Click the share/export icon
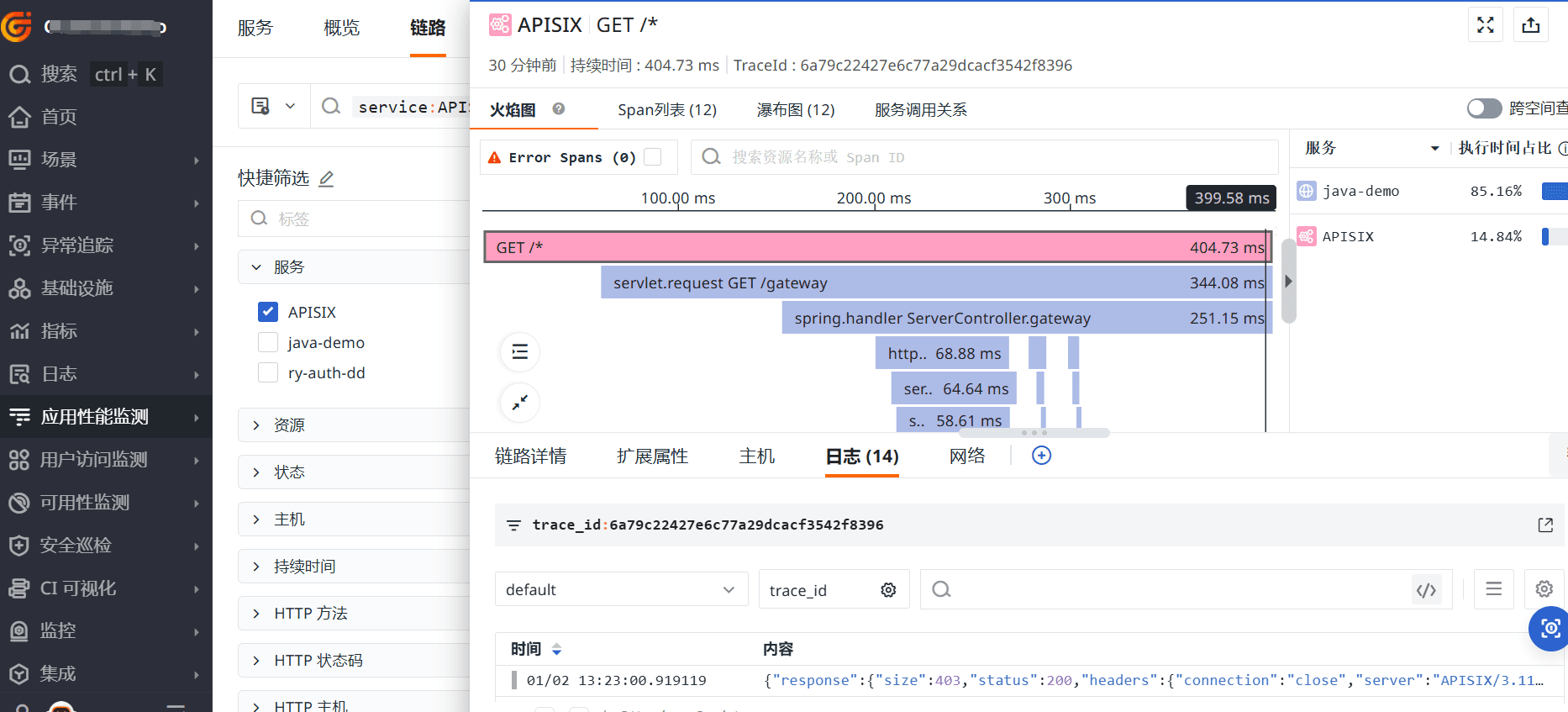This screenshot has height=712, width=1568. [1530, 25]
